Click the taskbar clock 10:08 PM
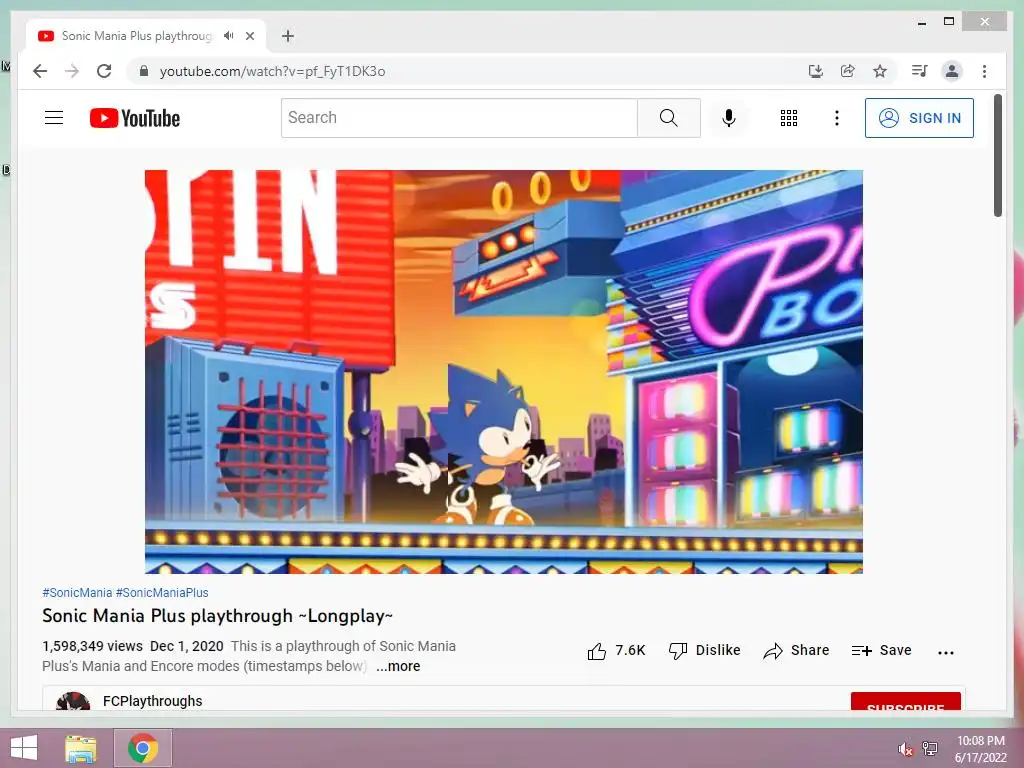1024x768 pixels. (x=980, y=741)
